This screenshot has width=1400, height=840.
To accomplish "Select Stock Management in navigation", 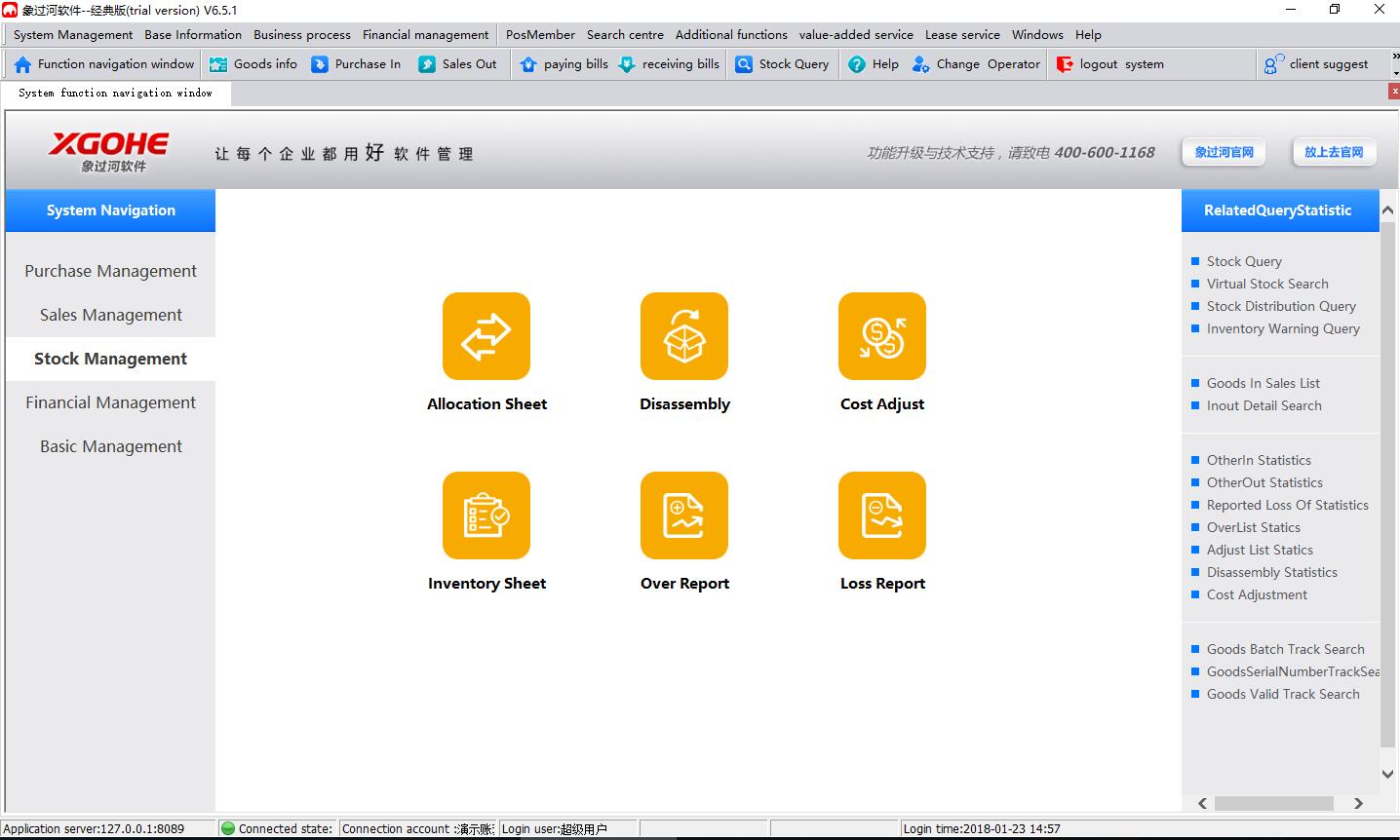I will (110, 359).
